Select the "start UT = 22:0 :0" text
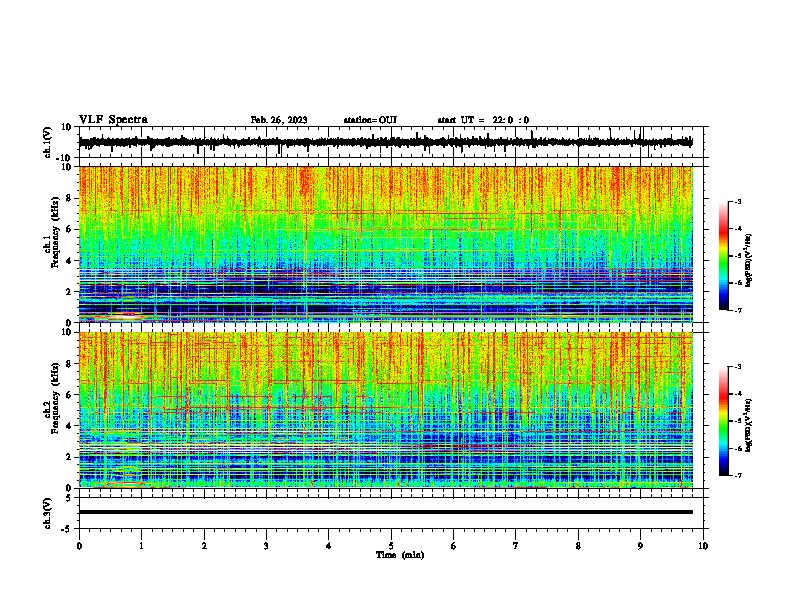The image size is (792, 612). click(483, 120)
